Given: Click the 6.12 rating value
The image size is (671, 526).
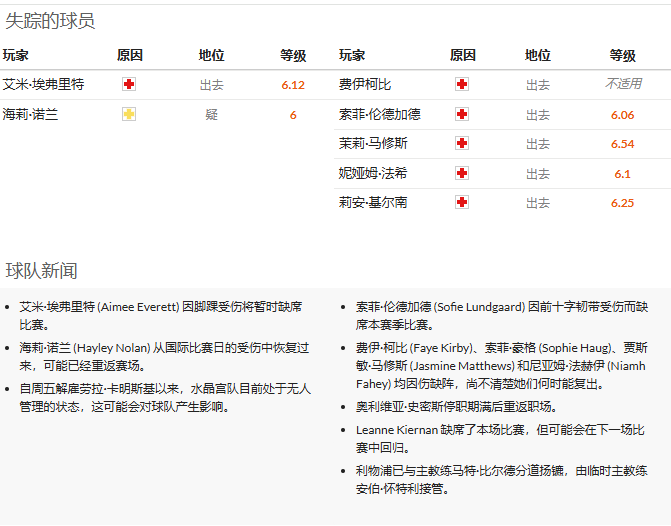Looking at the screenshot, I should (293, 85).
